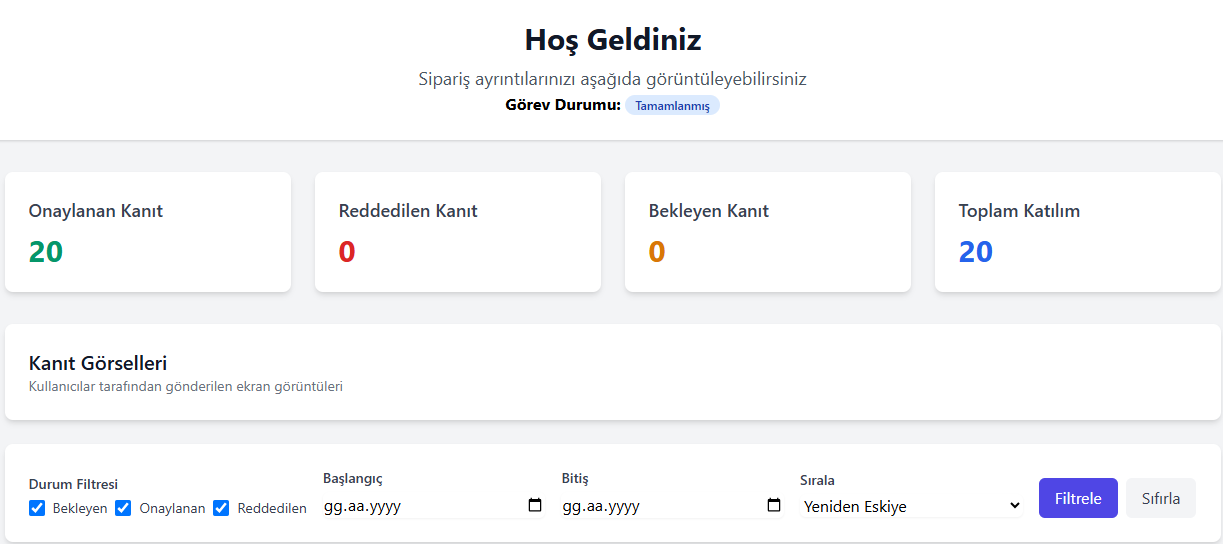The image size is (1223, 544).
Task: Reset filters with the Sıfırla button
Action: (x=1161, y=498)
